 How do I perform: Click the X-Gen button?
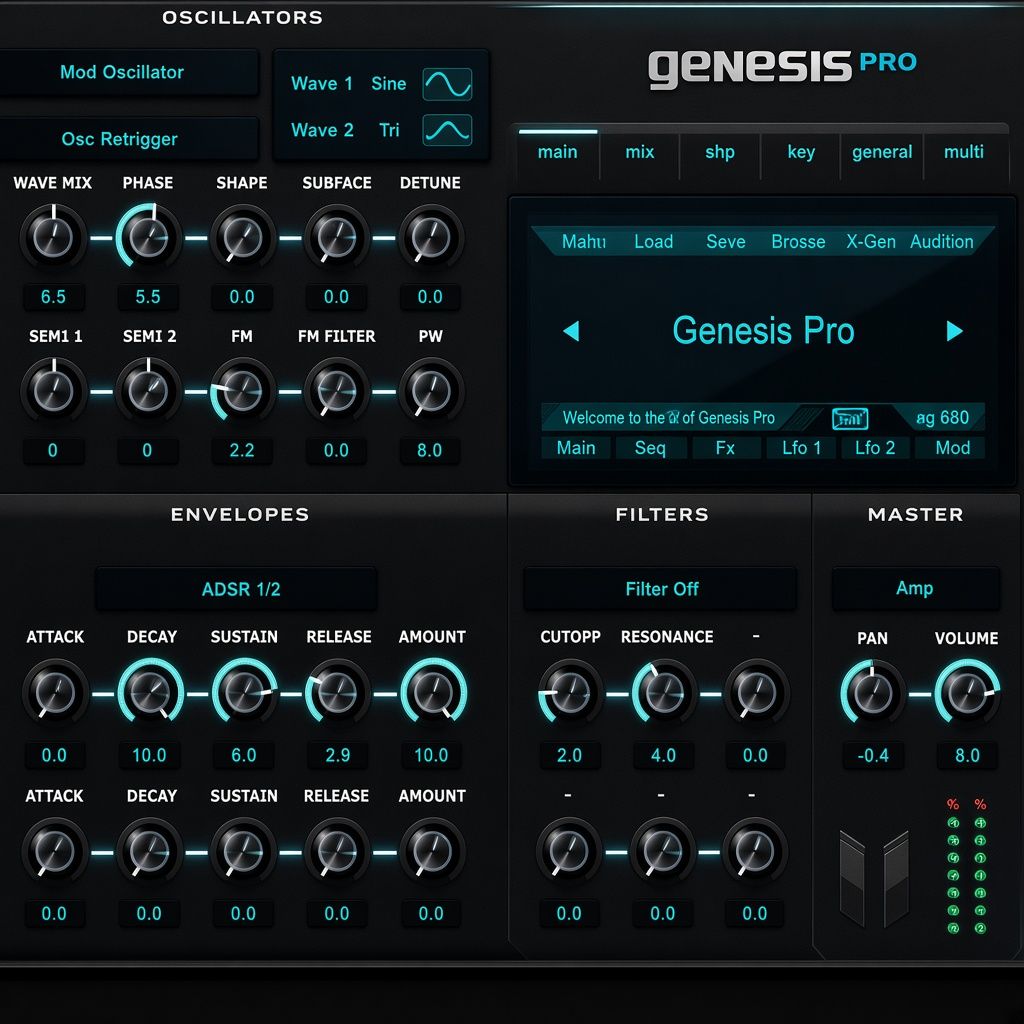pyautogui.click(x=871, y=242)
